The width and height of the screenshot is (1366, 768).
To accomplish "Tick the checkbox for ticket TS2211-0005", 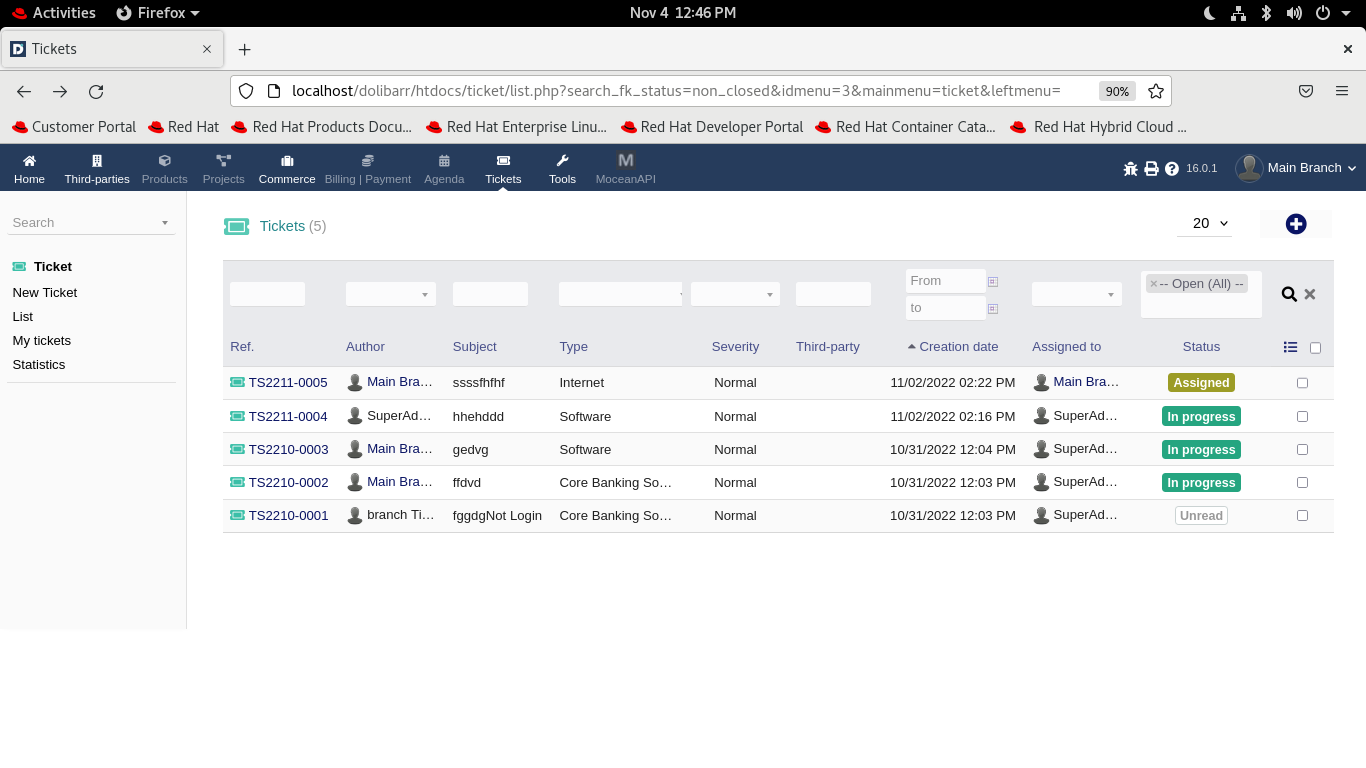I will point(1302,383).
